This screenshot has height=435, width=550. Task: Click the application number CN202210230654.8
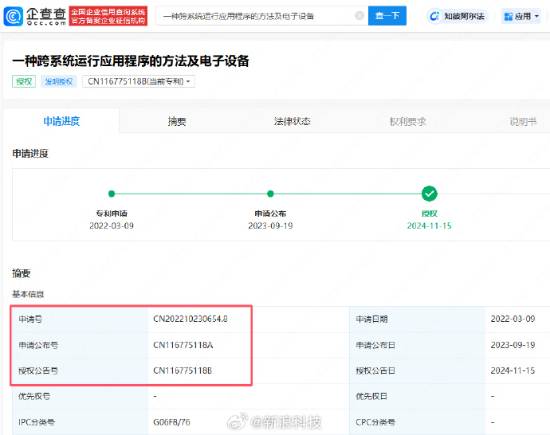click(190, 319)
